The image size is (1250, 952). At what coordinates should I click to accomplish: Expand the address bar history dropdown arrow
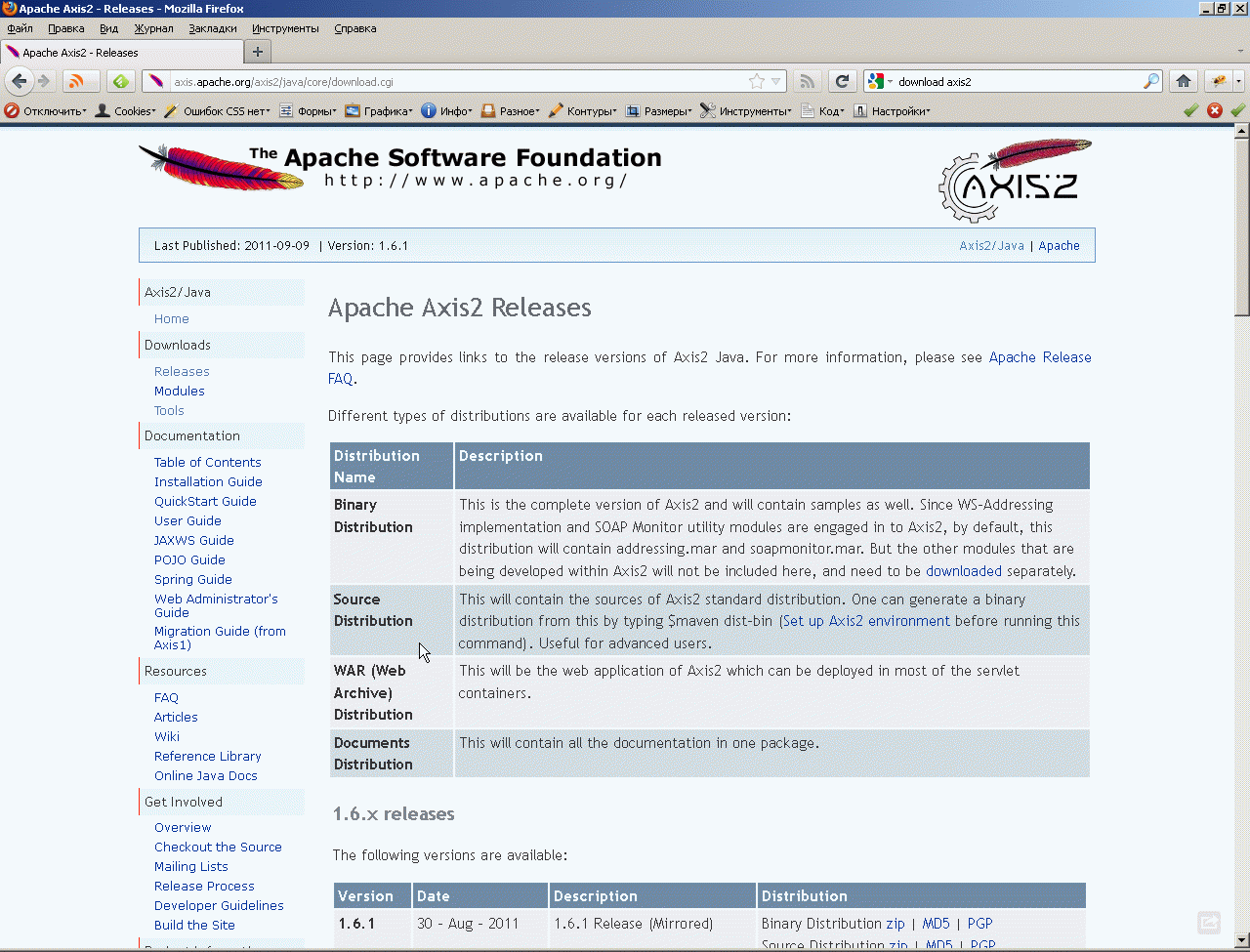776,82
